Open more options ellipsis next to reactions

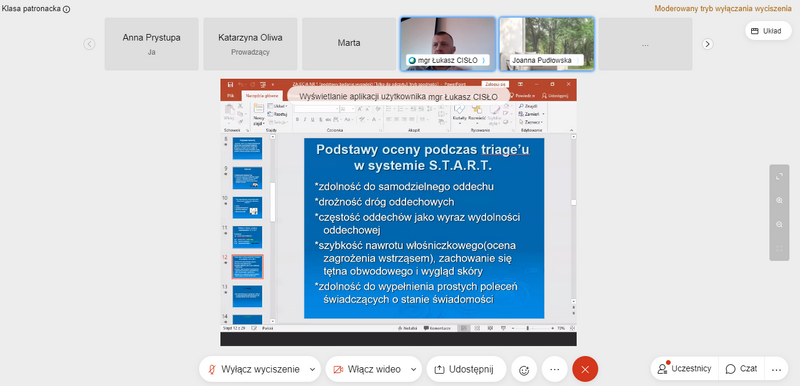coord(555,370)
